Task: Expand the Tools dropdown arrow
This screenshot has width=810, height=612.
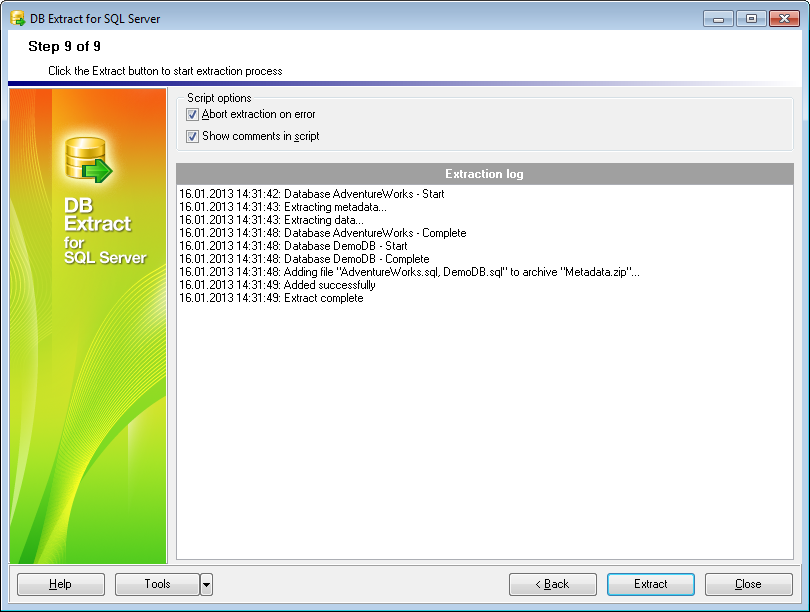Action: coord(206,584)
